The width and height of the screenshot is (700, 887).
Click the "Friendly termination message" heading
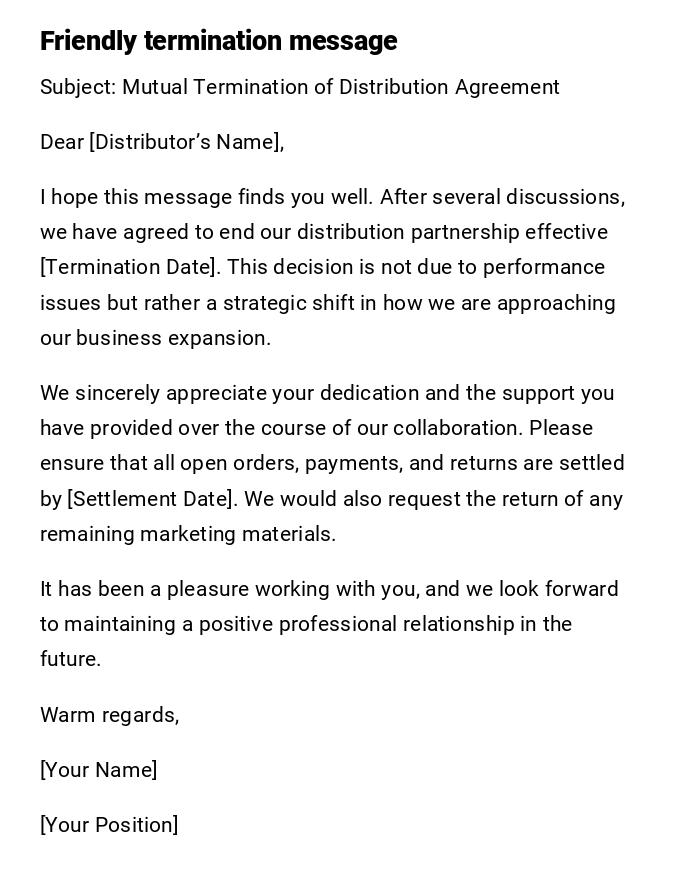pos(218,41)
